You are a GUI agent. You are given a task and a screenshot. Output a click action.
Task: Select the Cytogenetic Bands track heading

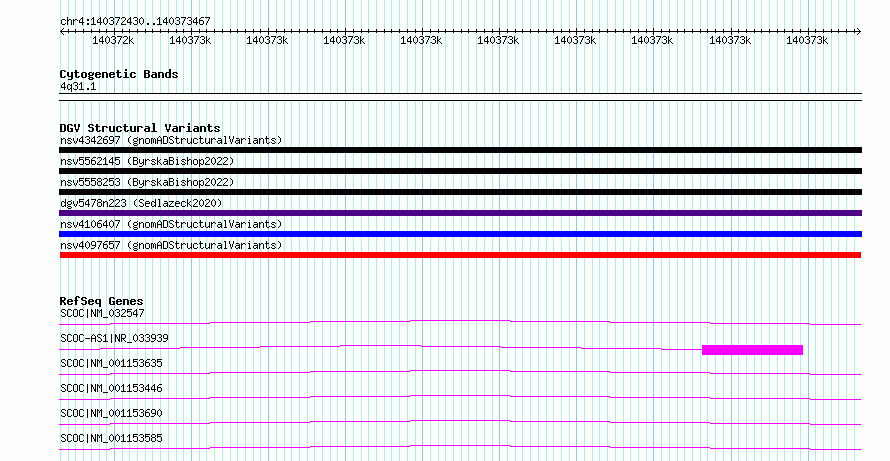pos(119,74)
